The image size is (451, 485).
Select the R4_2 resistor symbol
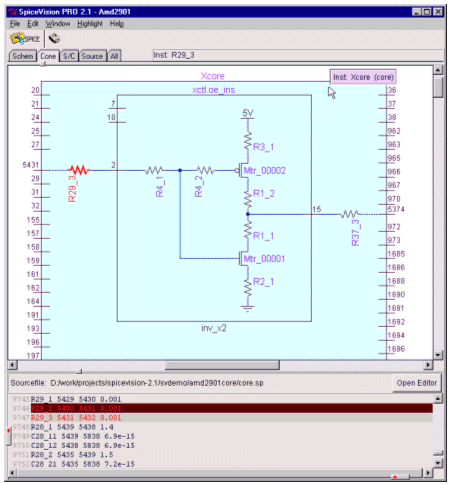click(205, 170)
